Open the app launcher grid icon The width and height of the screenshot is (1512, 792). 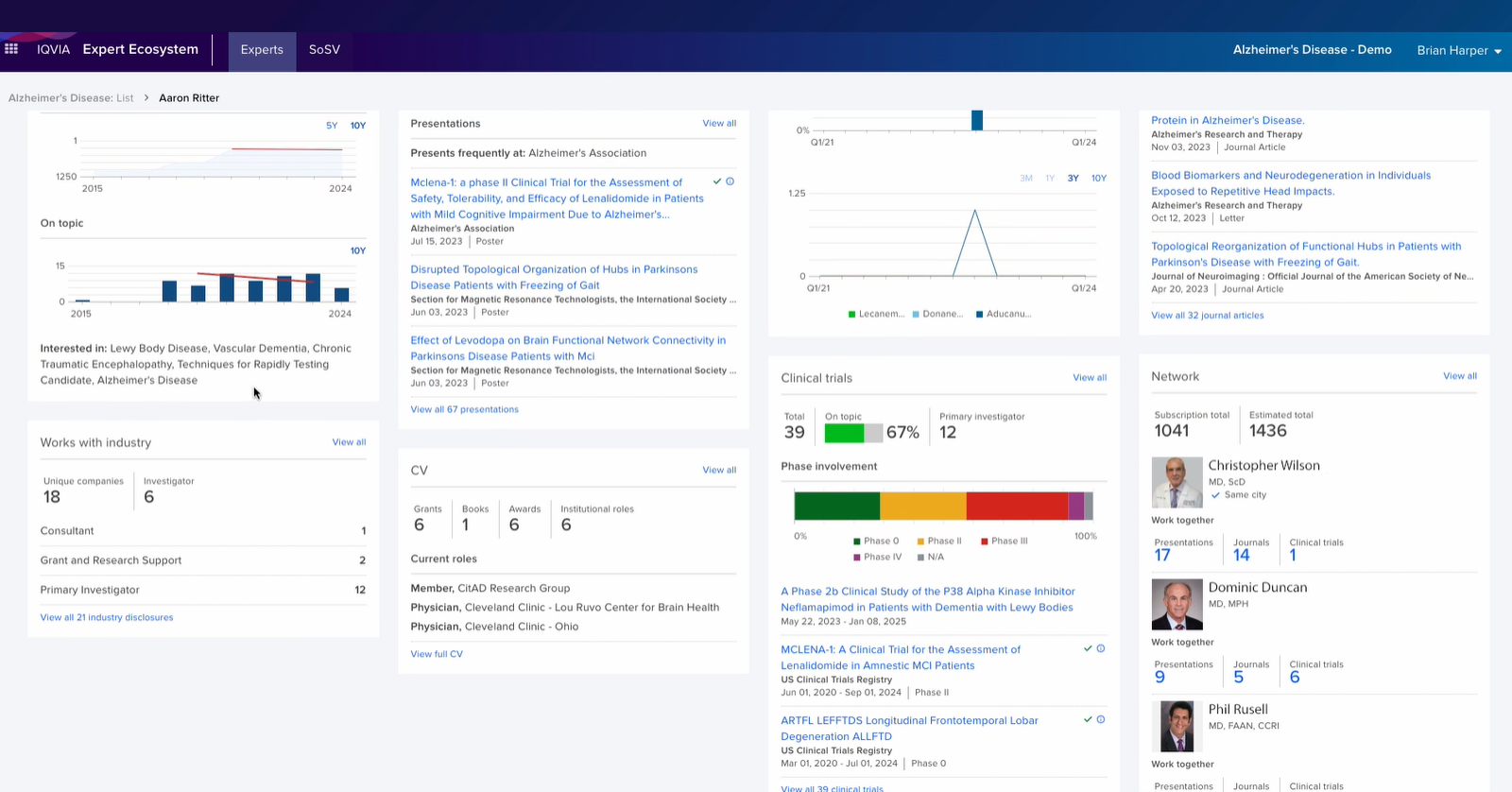tap(11, 48)
